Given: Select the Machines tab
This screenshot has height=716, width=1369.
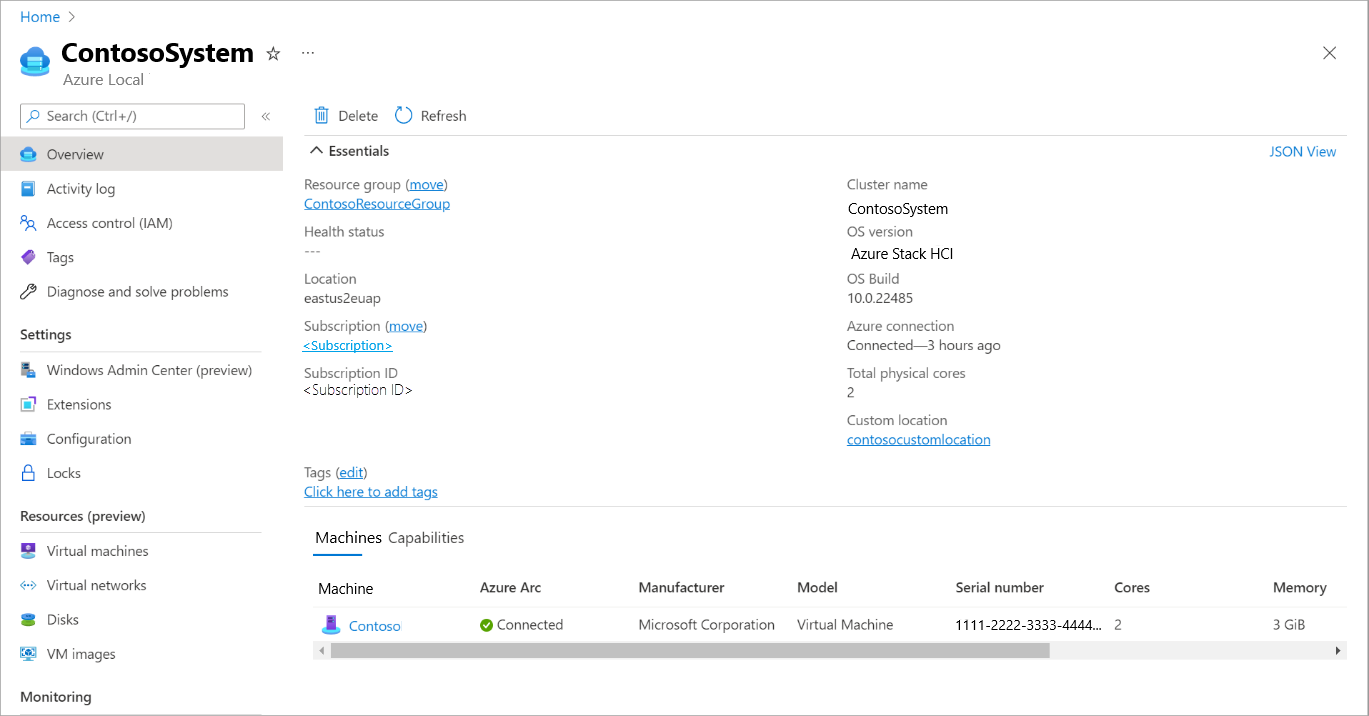Looking at the screenshot, I should (348, 538).
